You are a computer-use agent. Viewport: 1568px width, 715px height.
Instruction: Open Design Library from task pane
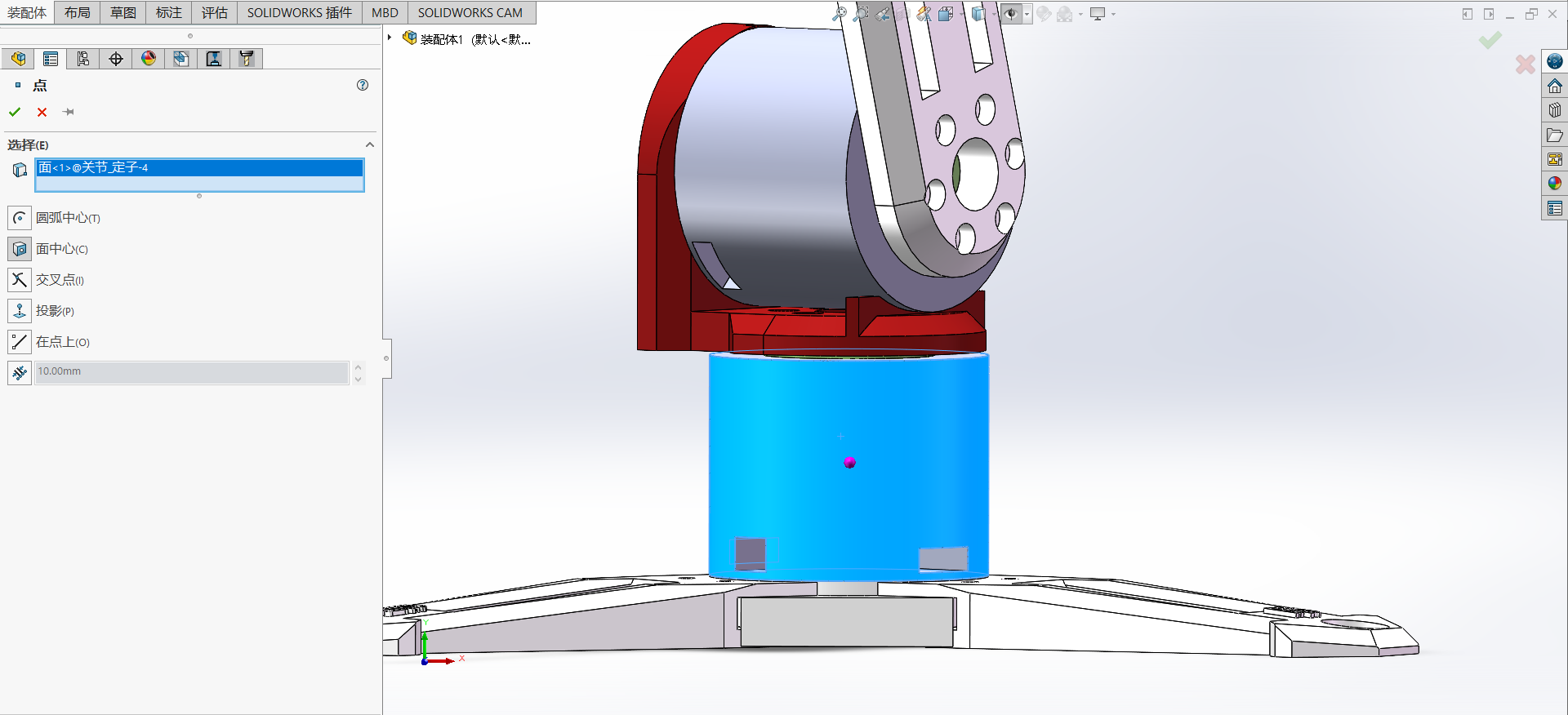1555,110
